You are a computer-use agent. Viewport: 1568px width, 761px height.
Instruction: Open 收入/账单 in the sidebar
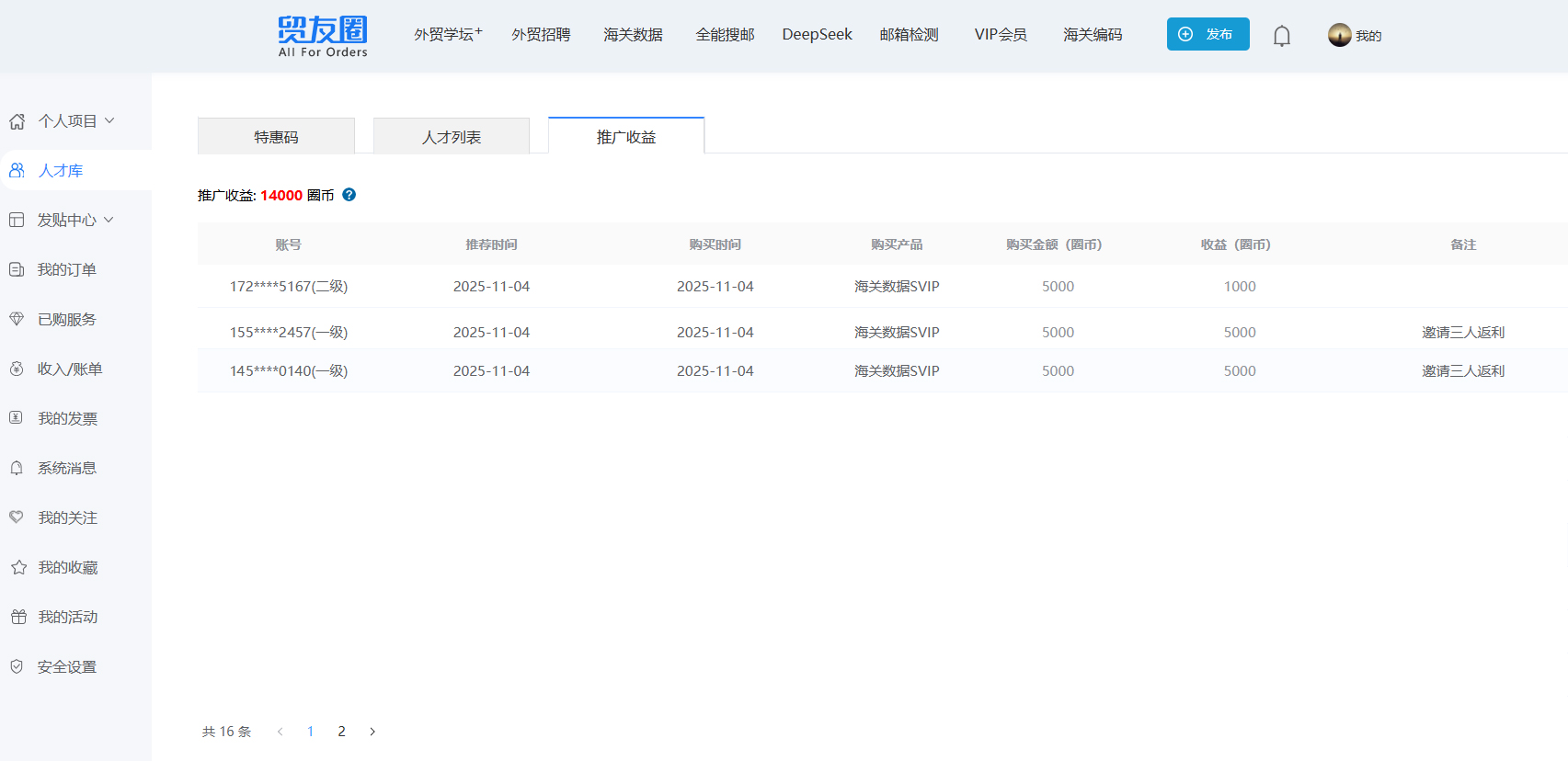click(69, 369)
